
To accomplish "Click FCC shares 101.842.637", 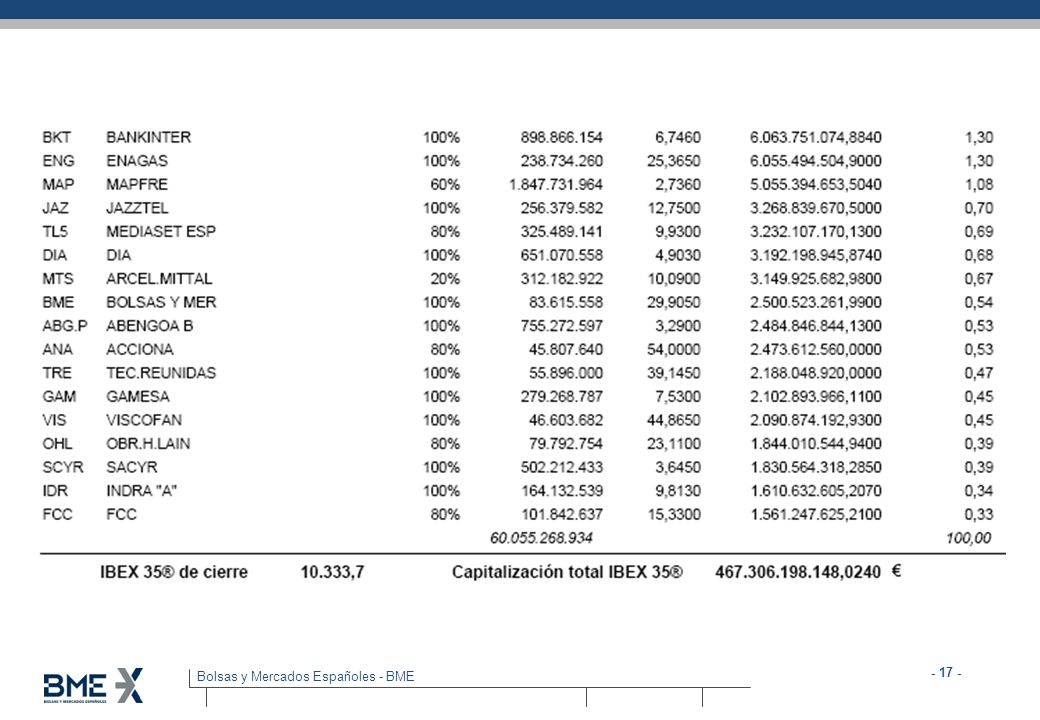I will [562, 514].
